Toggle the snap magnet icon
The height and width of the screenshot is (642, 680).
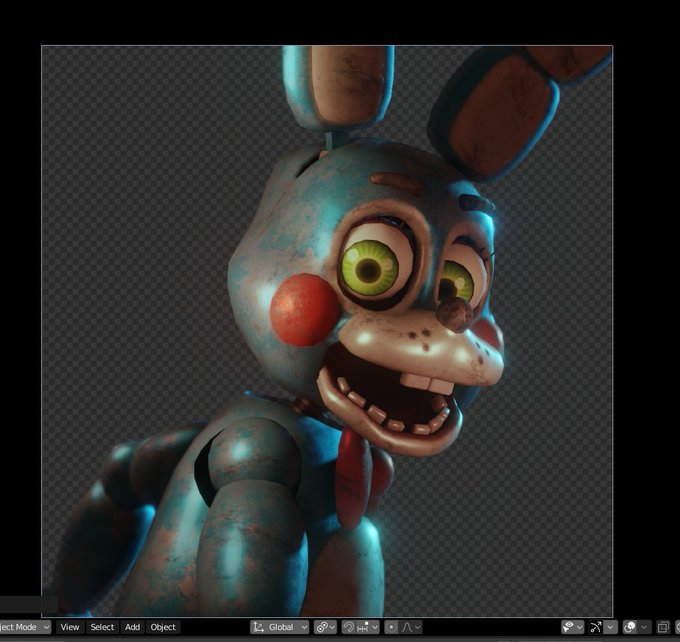click(x=348, y=627)
